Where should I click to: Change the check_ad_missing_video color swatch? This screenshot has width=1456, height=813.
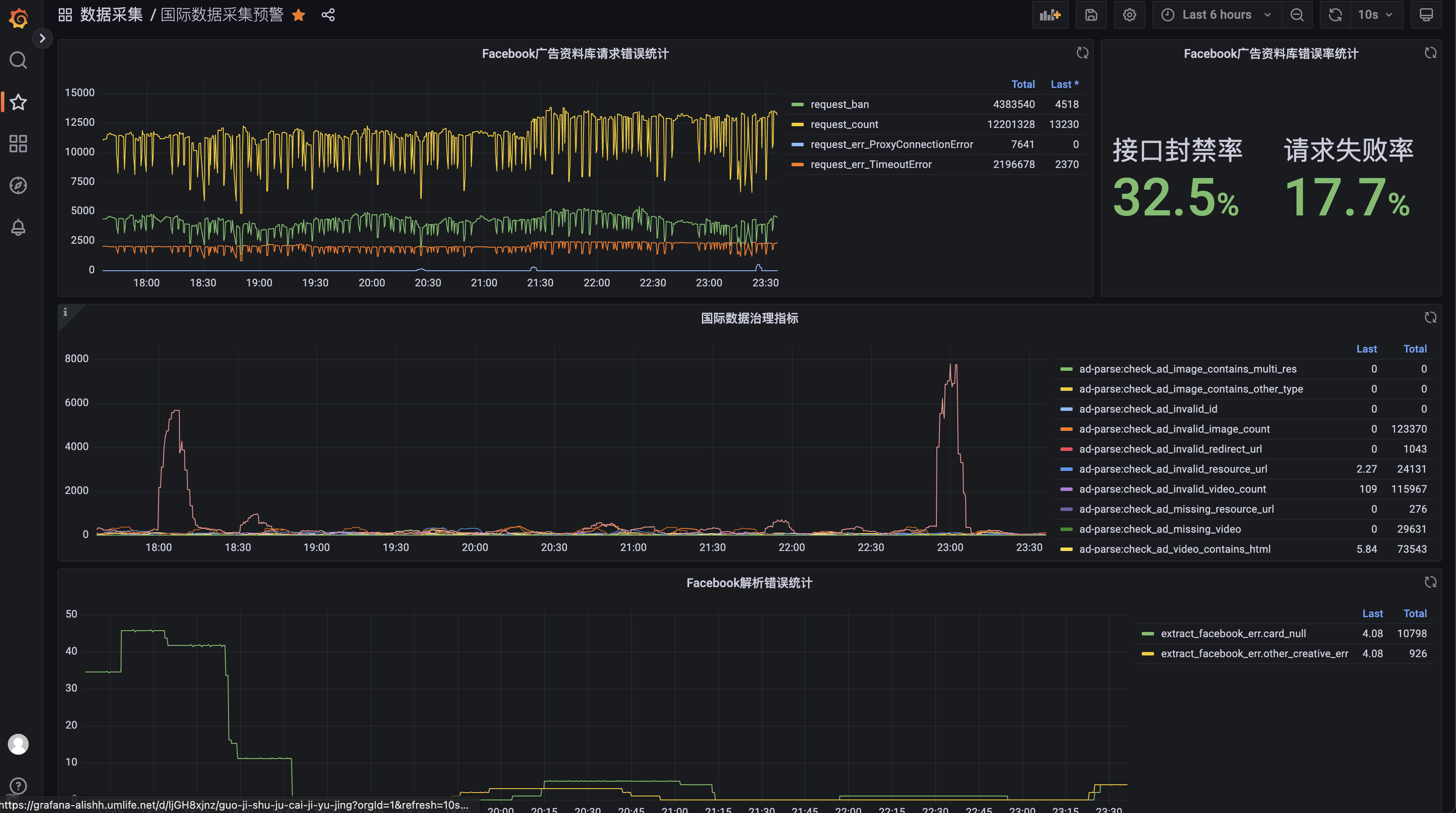pyautogui.click(x=1066, y=529)
